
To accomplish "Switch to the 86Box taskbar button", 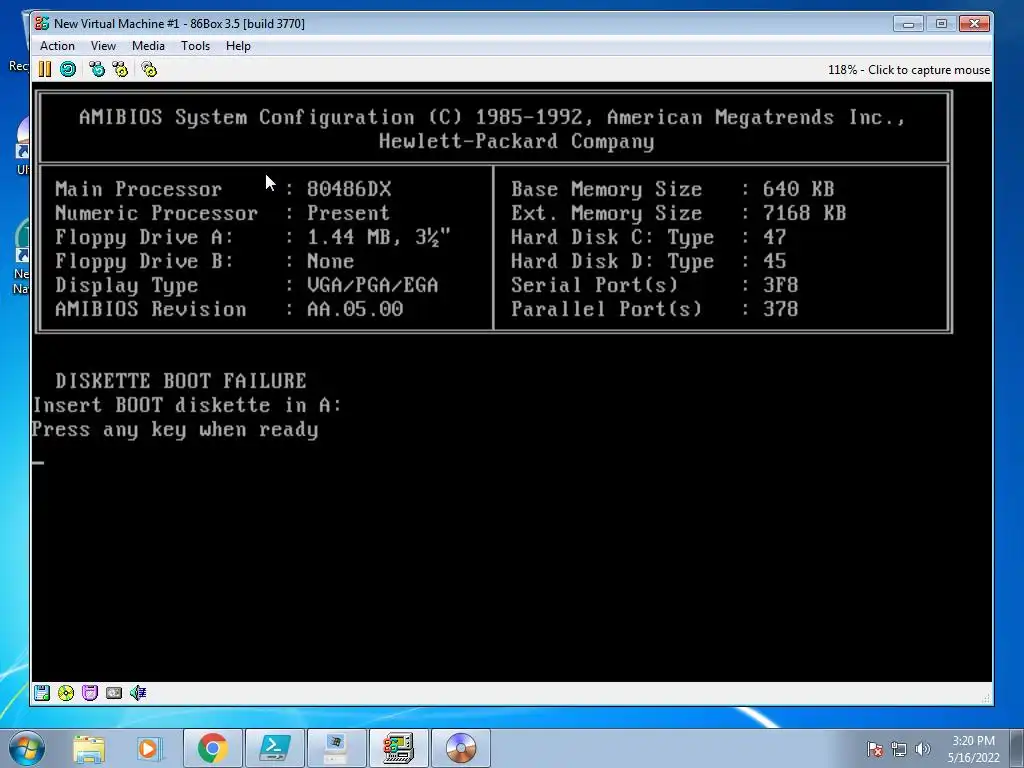I will click(398, 748).
